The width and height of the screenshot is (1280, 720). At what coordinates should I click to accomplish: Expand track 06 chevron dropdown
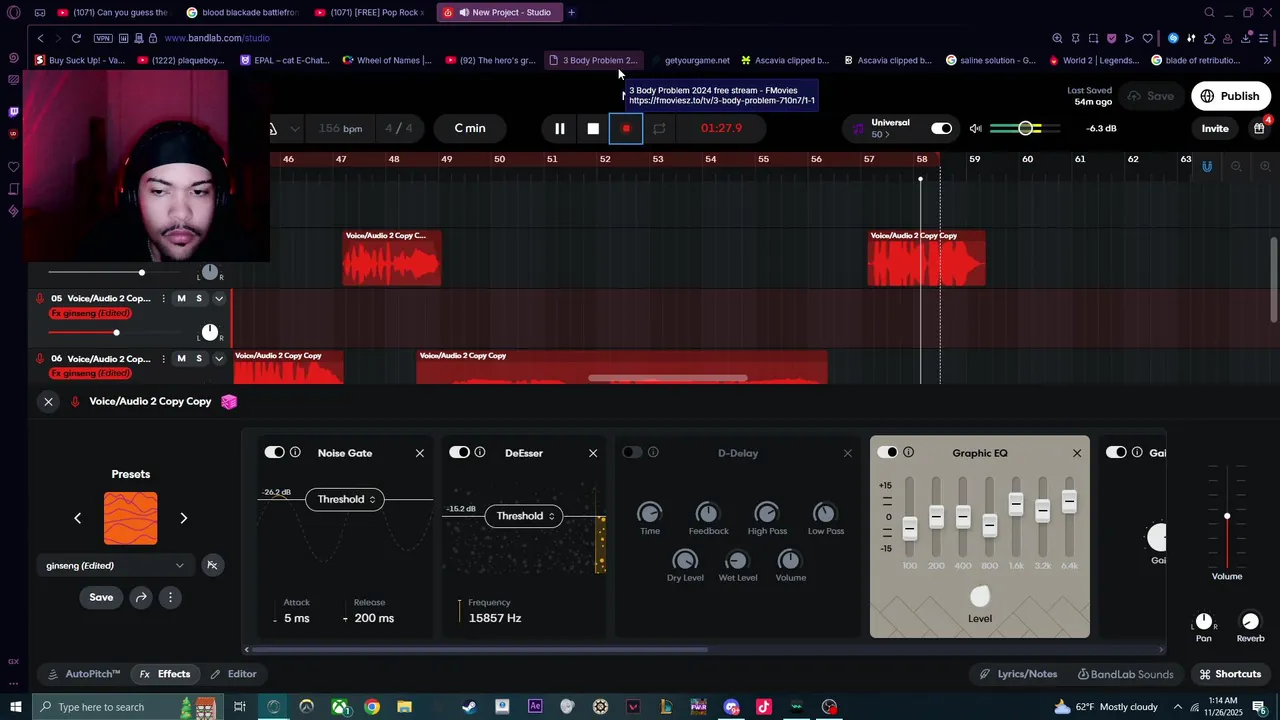click(219, 358)
